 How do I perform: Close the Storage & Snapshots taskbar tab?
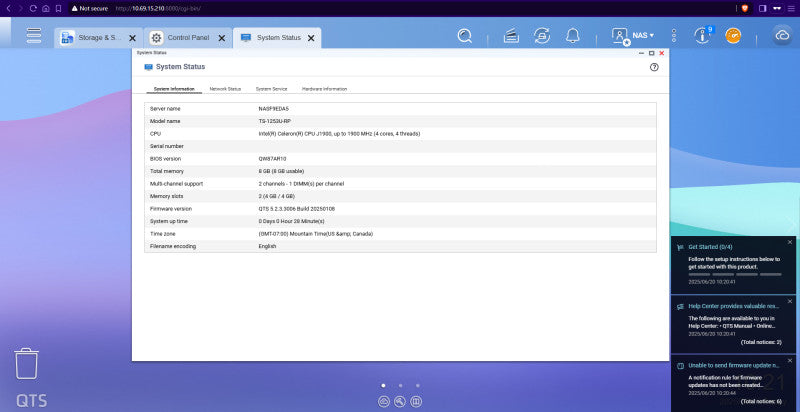pos(132,38)
